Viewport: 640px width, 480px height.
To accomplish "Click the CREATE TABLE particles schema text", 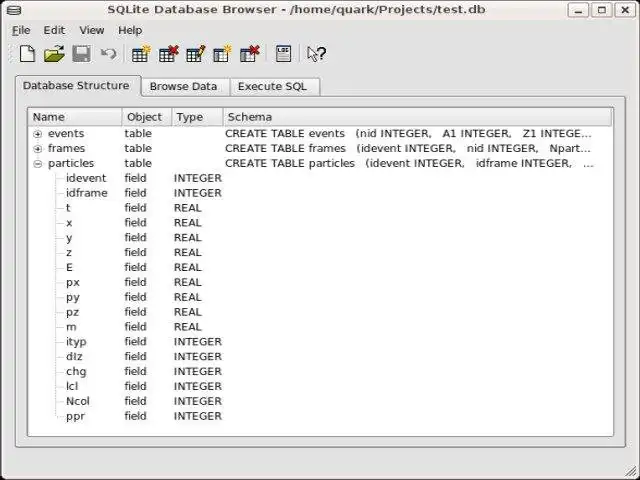I will pyautogui.click(x=409, y=163).
